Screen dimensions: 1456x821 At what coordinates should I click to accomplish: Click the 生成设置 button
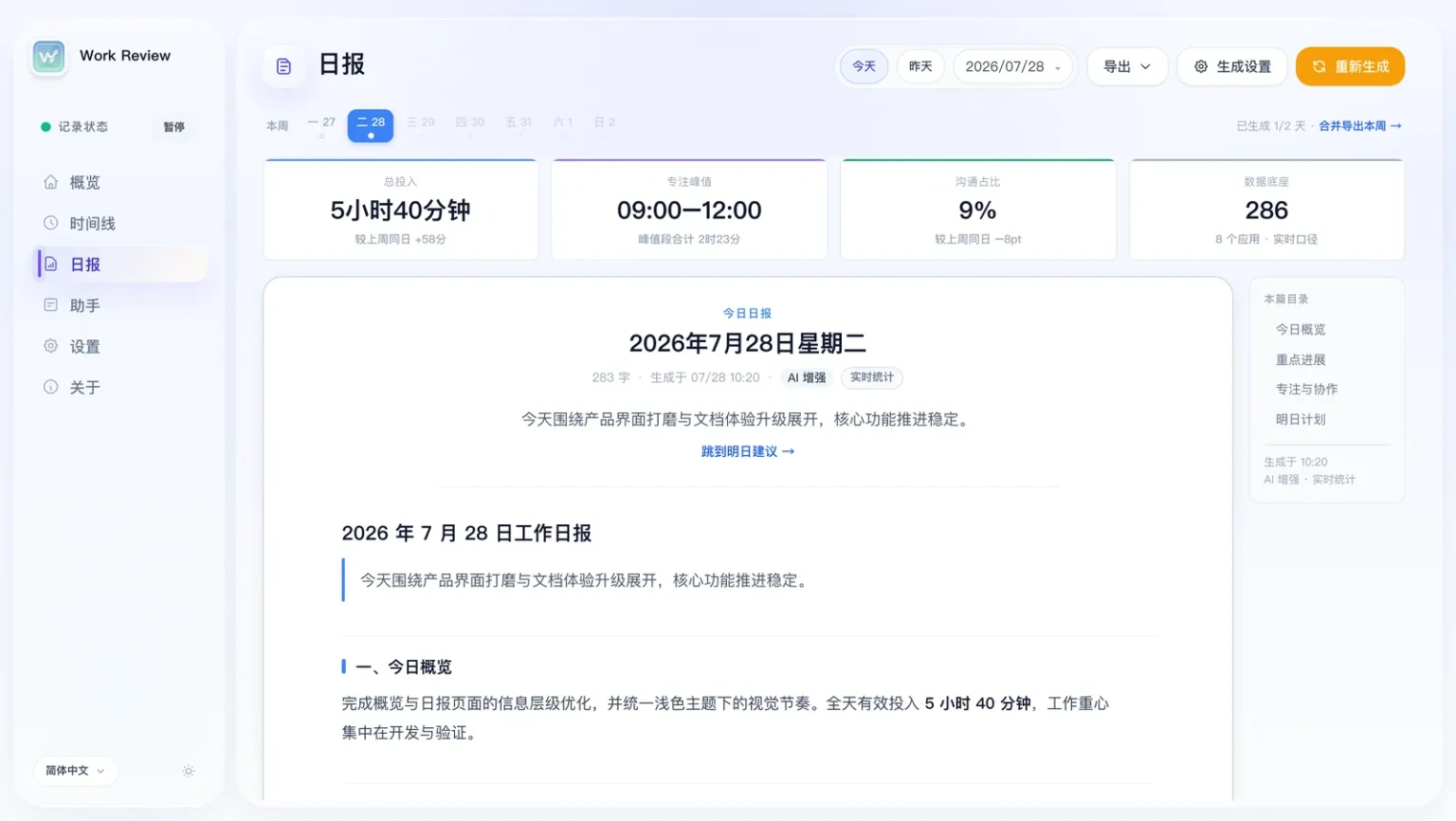[x=1232, y=66]
